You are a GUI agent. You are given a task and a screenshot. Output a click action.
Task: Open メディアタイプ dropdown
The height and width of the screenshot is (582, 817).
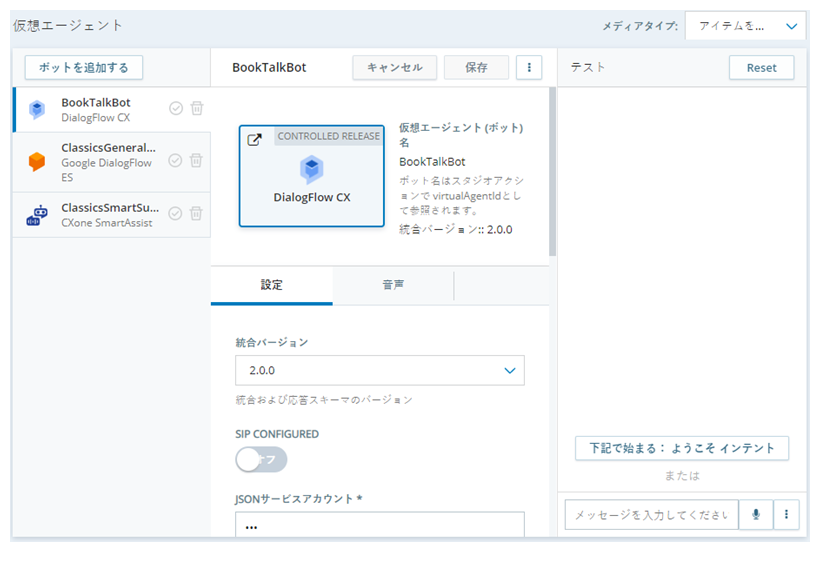pos(746,26)
